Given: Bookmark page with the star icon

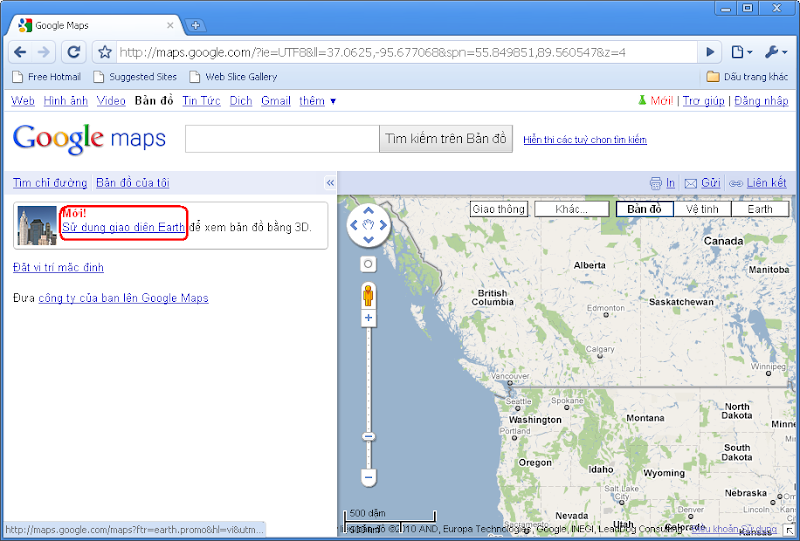Looking at the screenshot, I should tap(105, 52).
